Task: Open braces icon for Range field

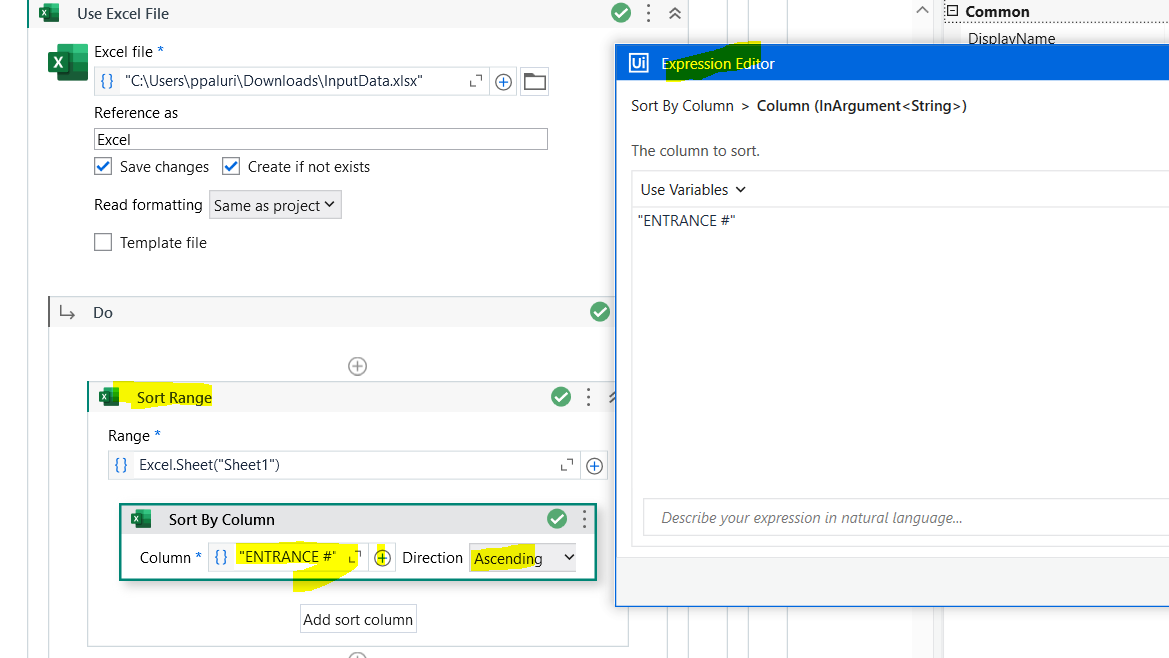Action: click(x=121, y=465)
